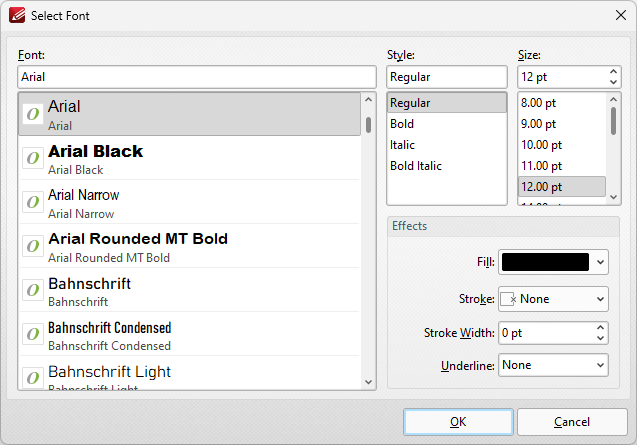The width and height of the screenshot is (637, 445).
Task: Click the PDF-XChange app icon in title bar
Action: (x=17, y=15)
